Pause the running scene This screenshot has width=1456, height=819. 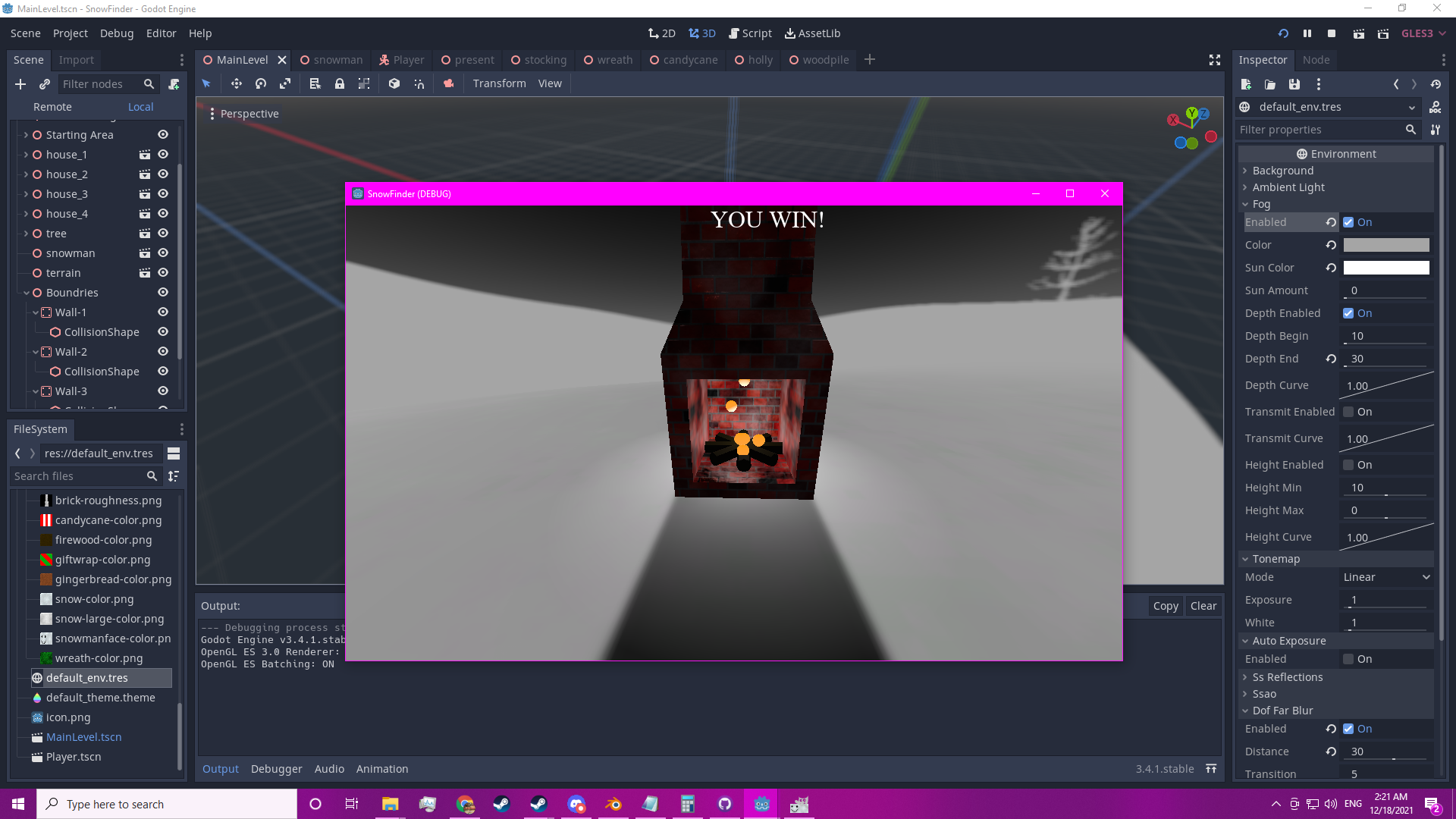coord(1307,33)
